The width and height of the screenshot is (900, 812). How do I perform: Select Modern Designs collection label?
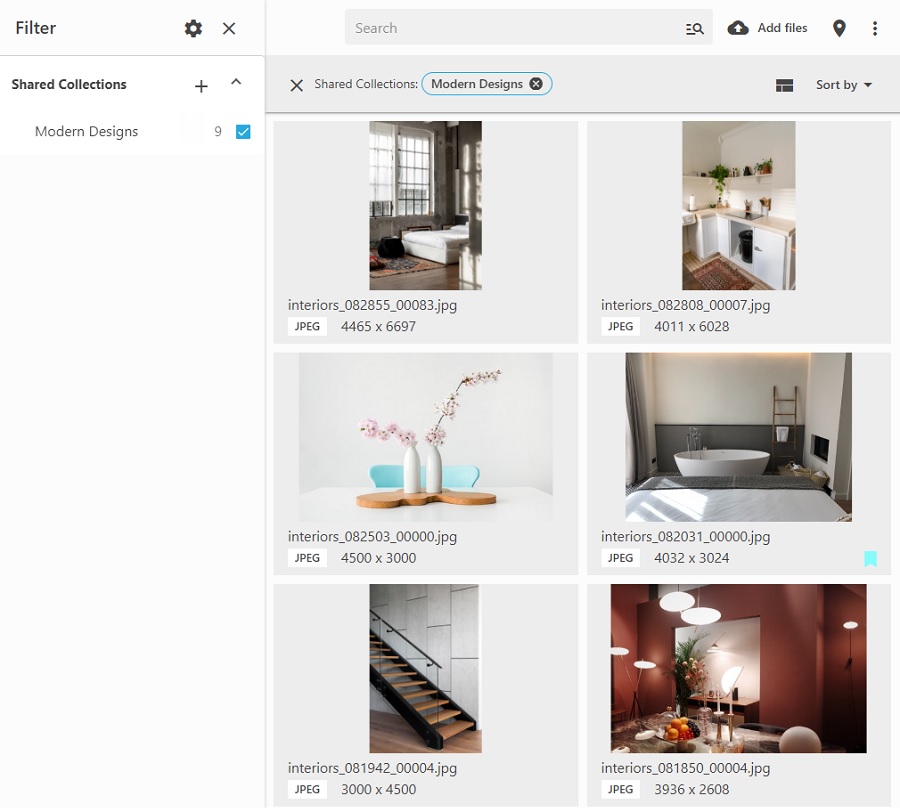pos(86,132)
